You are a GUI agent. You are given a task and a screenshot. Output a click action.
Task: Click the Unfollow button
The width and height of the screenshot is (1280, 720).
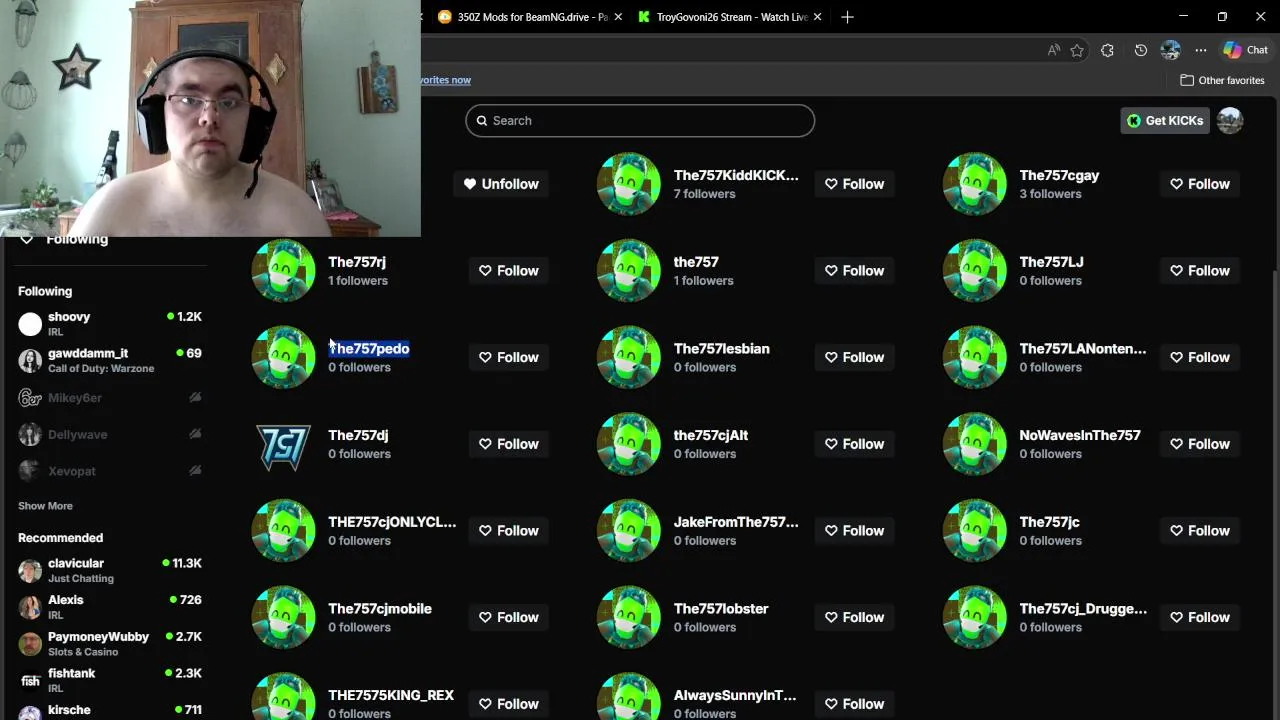click(501, 184)
